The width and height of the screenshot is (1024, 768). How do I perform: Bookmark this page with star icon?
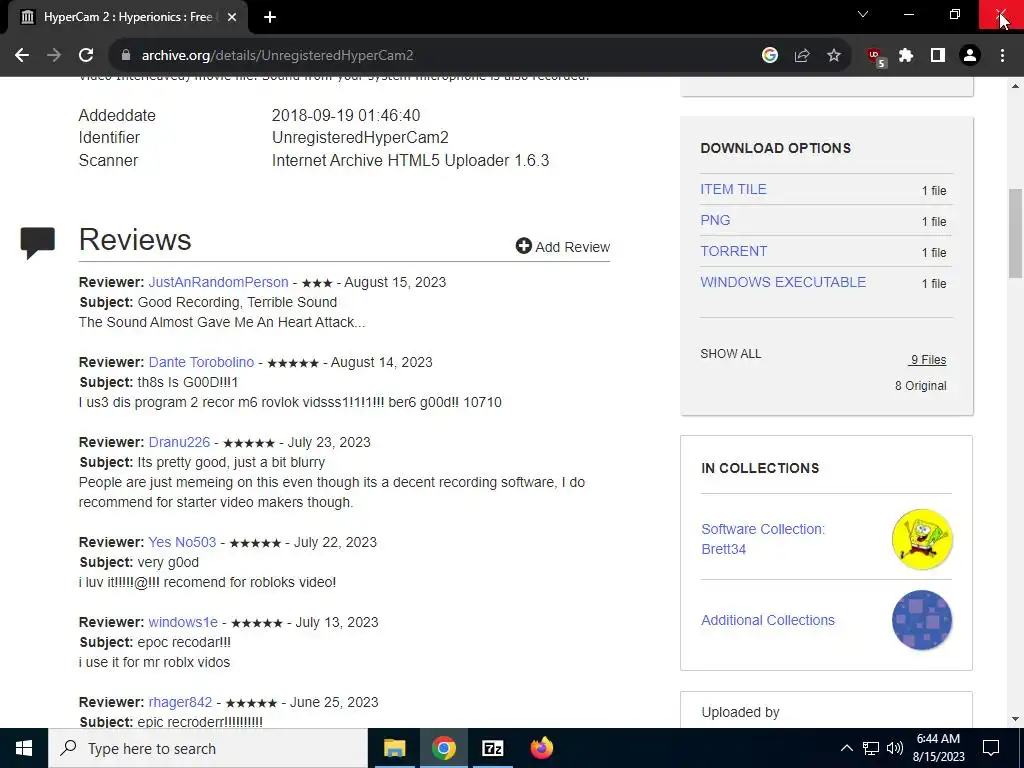click(834, 56)
